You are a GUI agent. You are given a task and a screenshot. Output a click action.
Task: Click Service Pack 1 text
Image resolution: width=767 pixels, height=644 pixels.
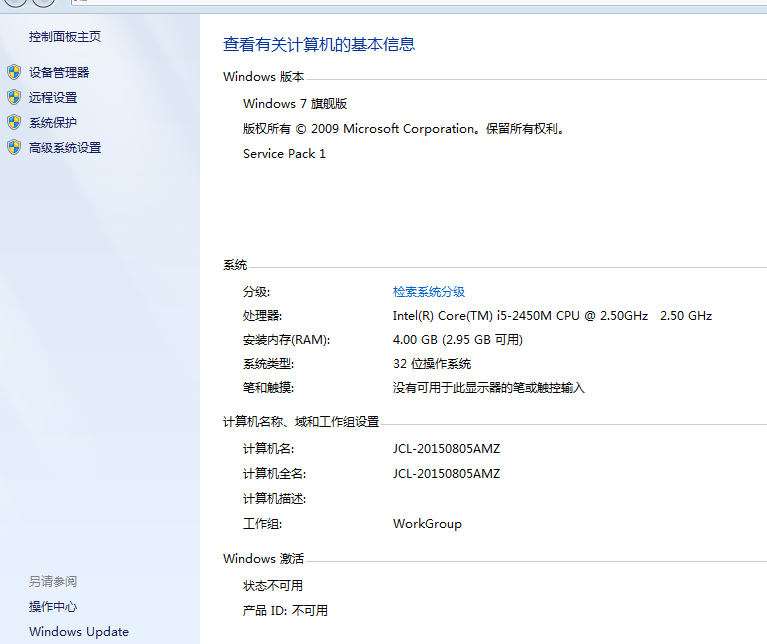tap(284, 154)
